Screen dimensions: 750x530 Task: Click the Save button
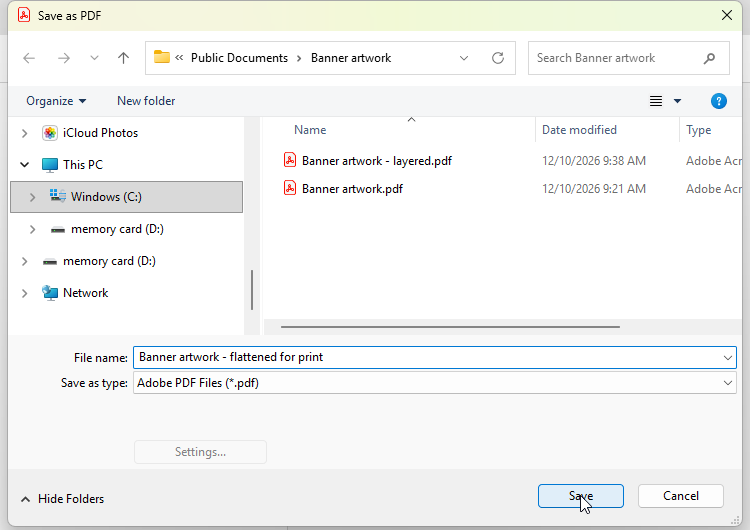(581, 496)
